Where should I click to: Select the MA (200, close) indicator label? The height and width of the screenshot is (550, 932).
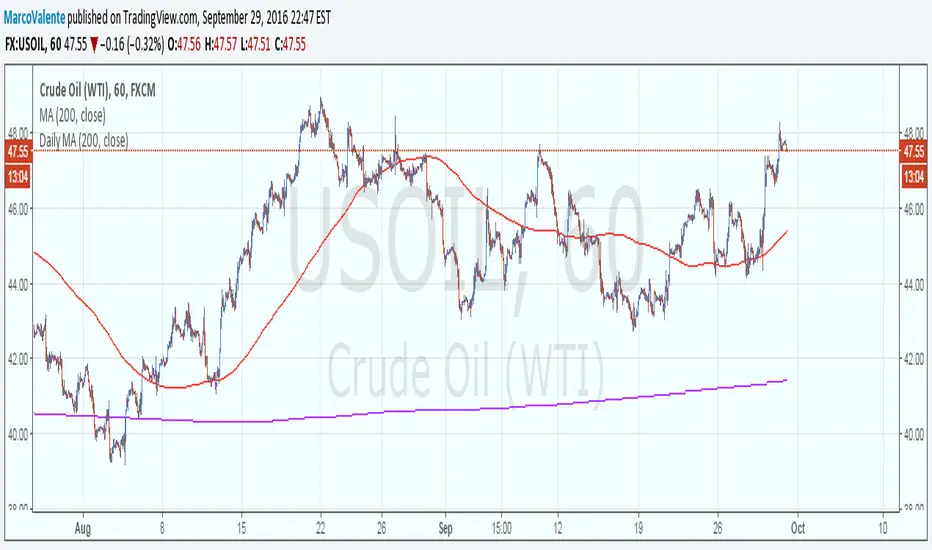pos(73,115)
